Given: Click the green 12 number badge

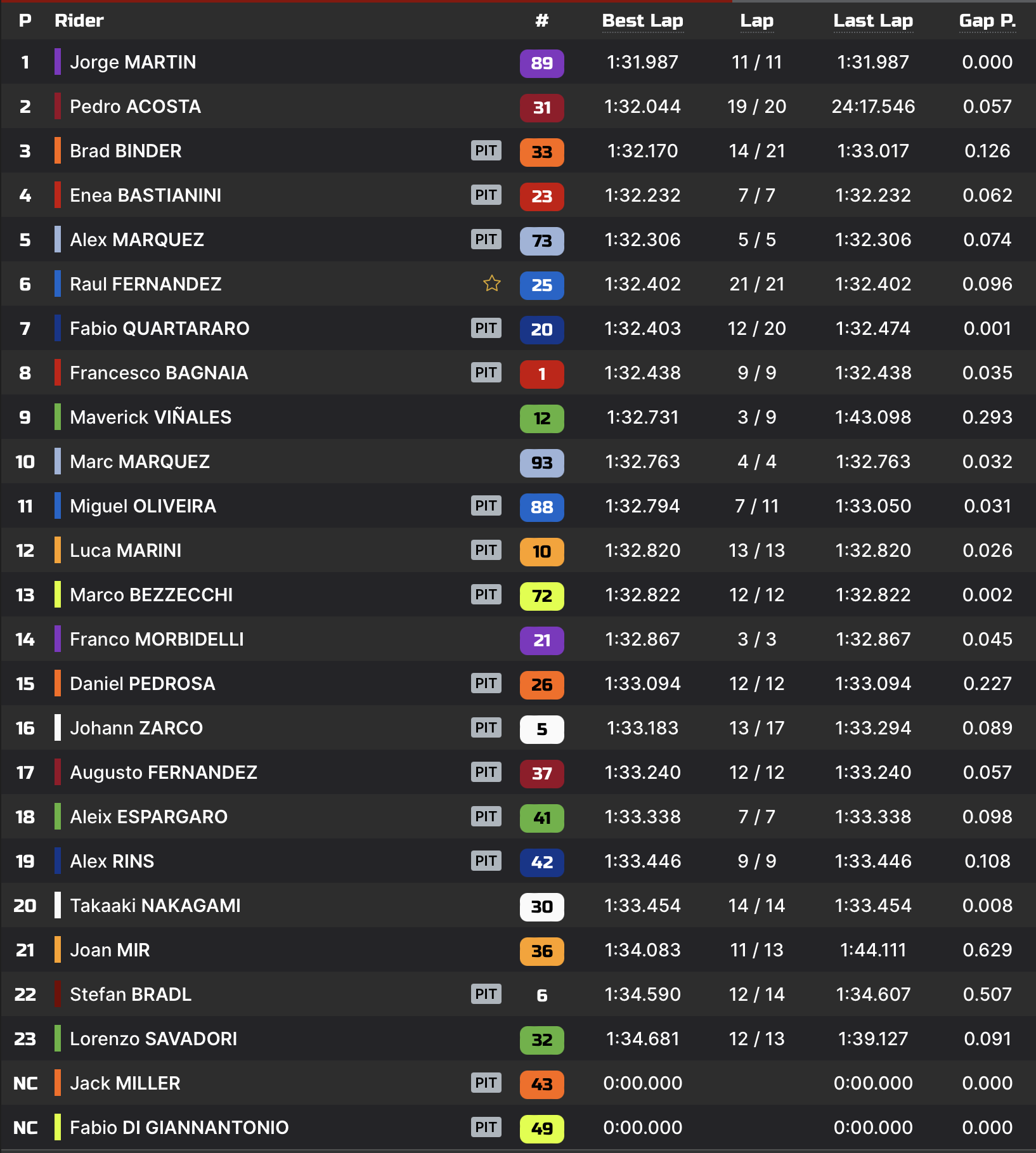Looking at the screenshot, I should tap(541, 418).
